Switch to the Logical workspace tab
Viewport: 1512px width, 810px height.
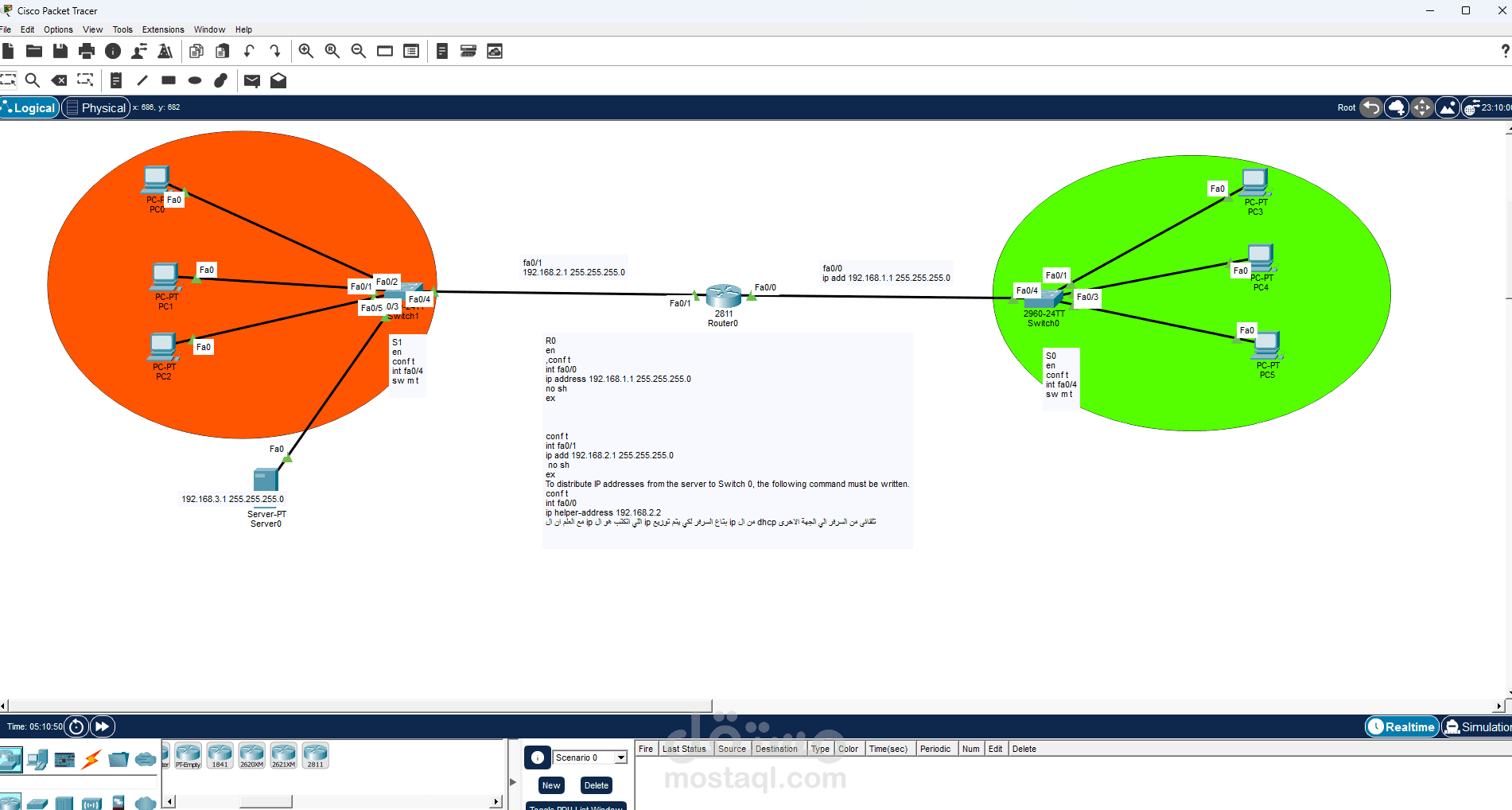pos(30,107)
